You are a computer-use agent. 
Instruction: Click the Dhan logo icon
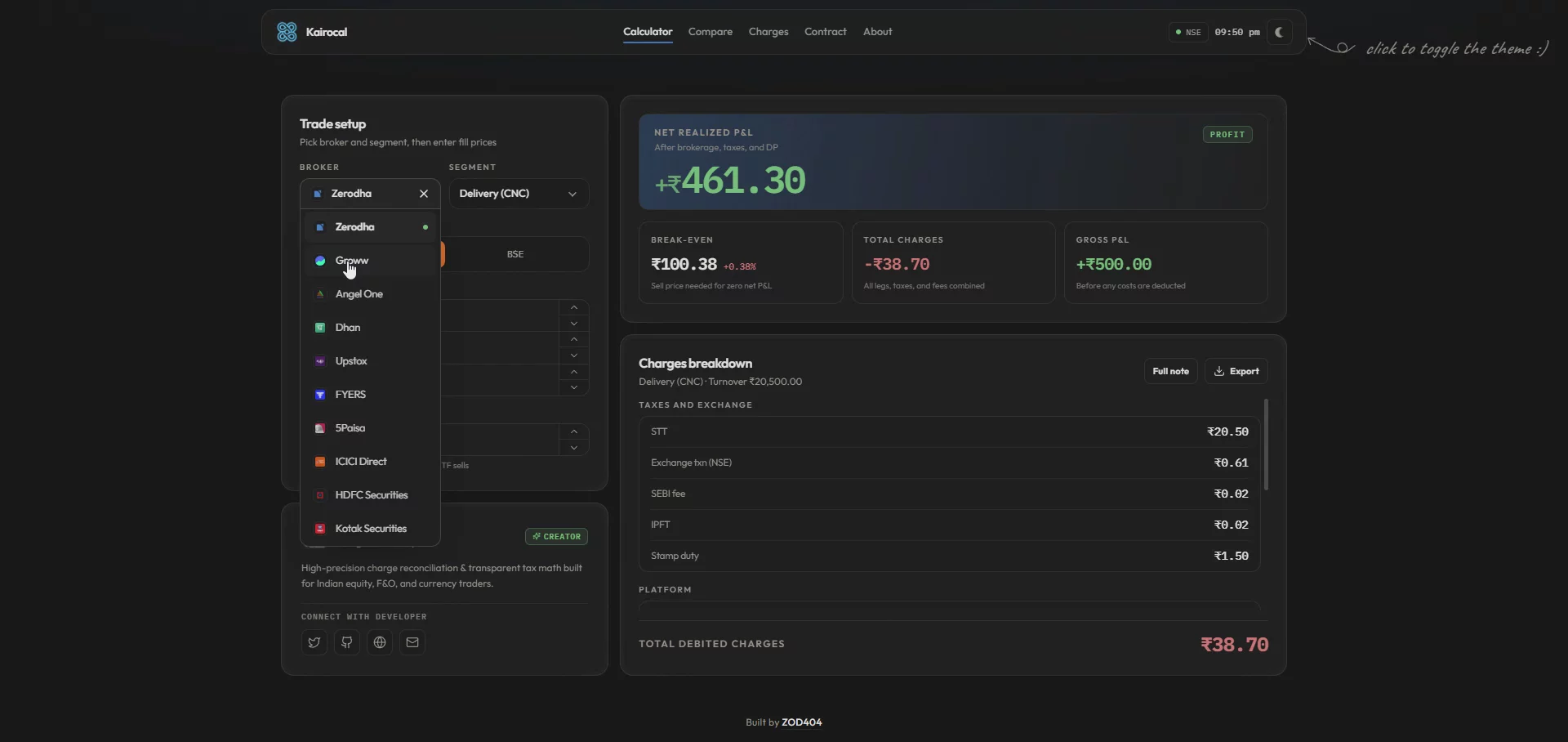pos(320,328)
